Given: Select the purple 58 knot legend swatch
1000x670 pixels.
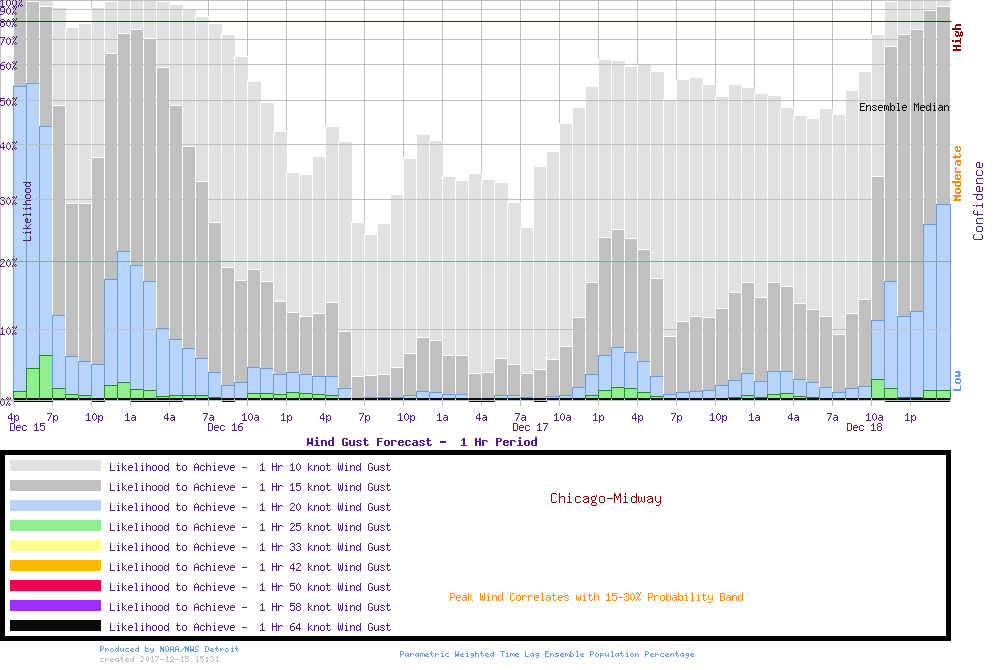Looking at the screenshot, I should (55, 606).
